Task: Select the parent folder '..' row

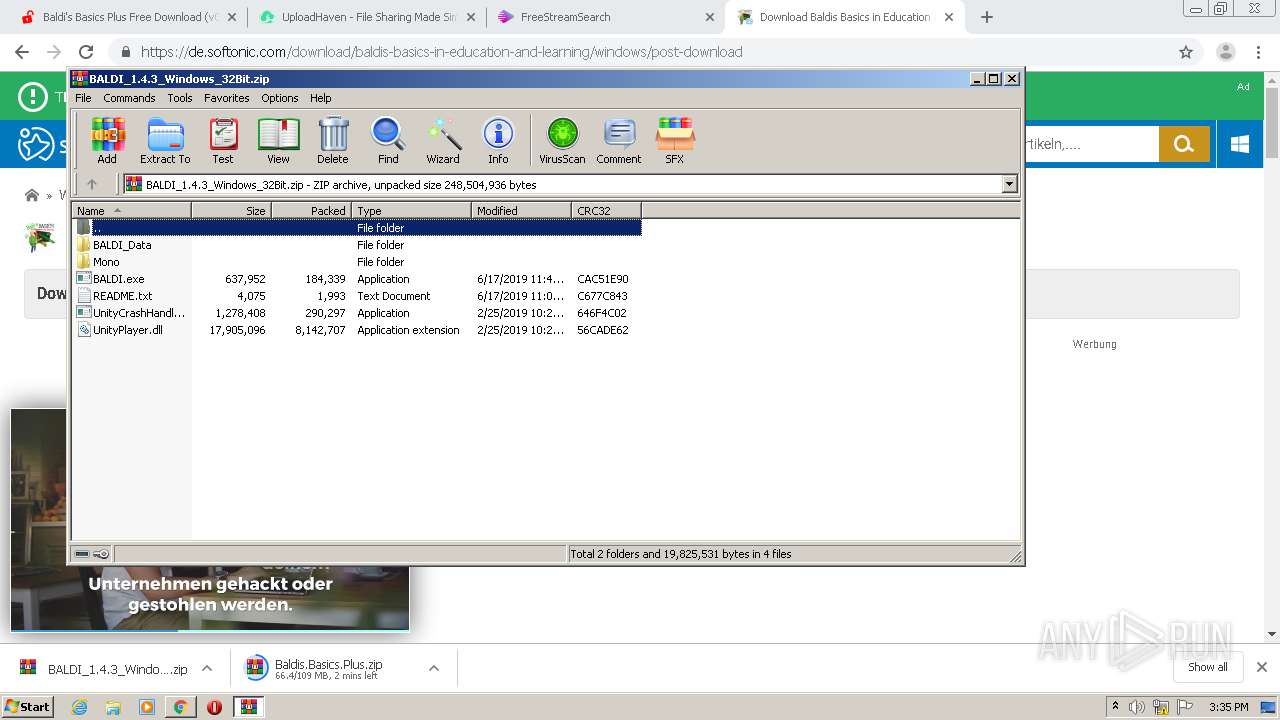Action: (357, 228)
